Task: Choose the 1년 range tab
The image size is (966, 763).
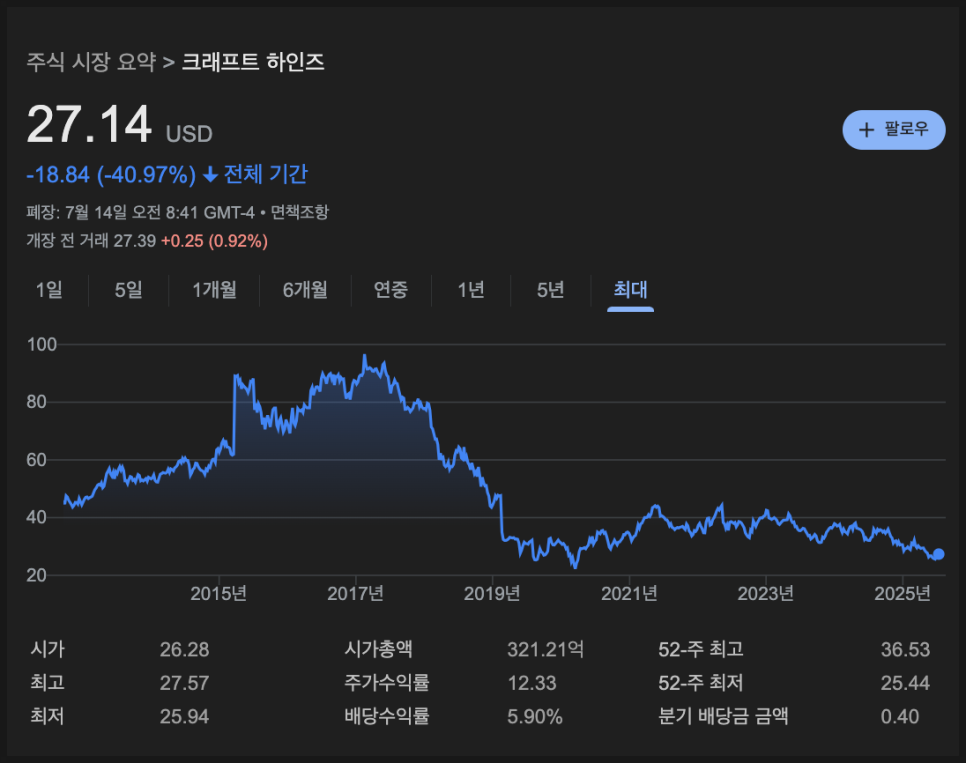Action: pyautogui.click(x=471, y=290)
